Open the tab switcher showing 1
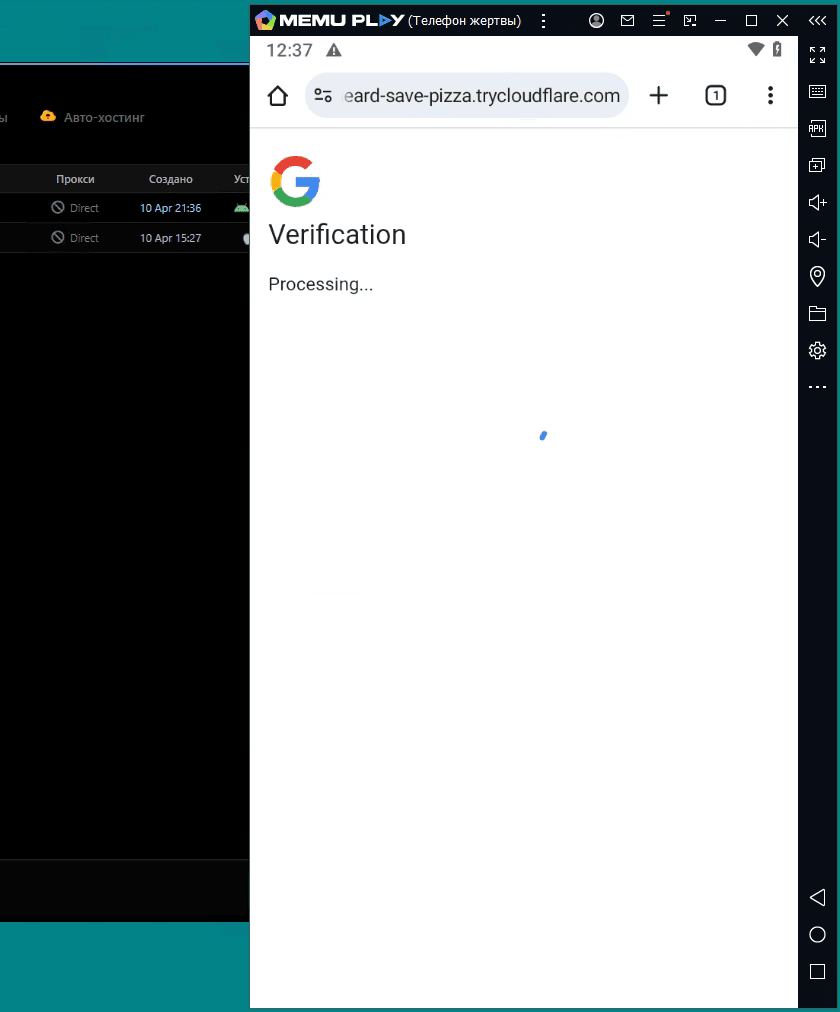The width and height of the screenshot is (840, 1012). [x=715, y=96]
